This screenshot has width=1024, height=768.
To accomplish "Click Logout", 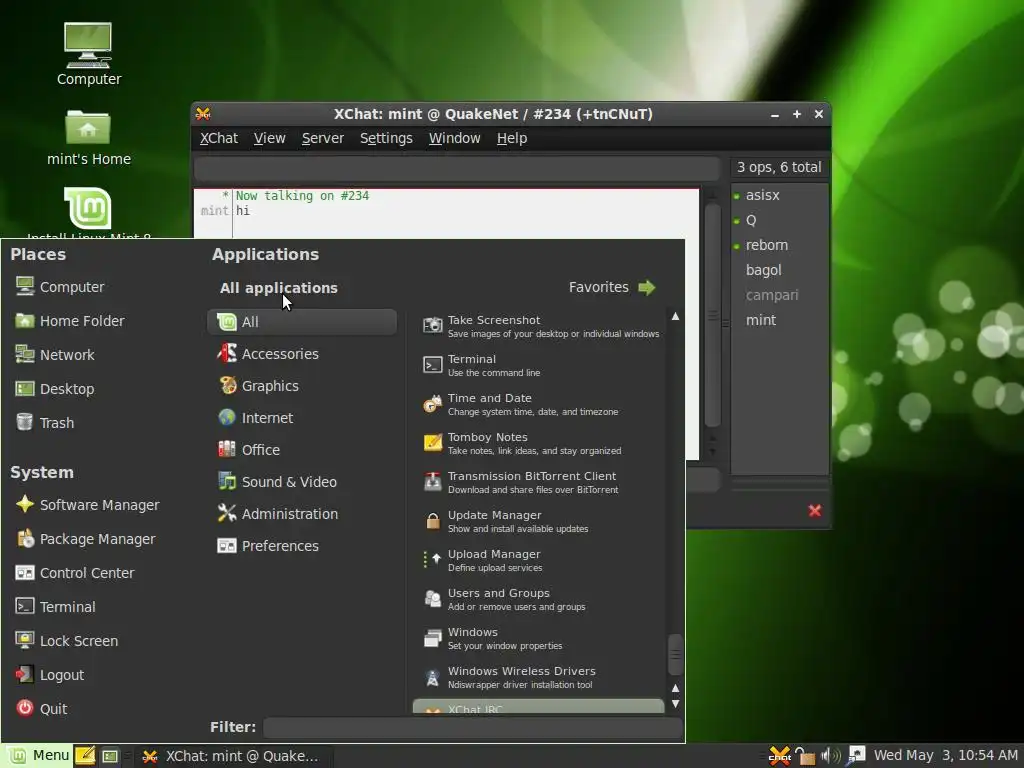I will click(x=50, y=675).
